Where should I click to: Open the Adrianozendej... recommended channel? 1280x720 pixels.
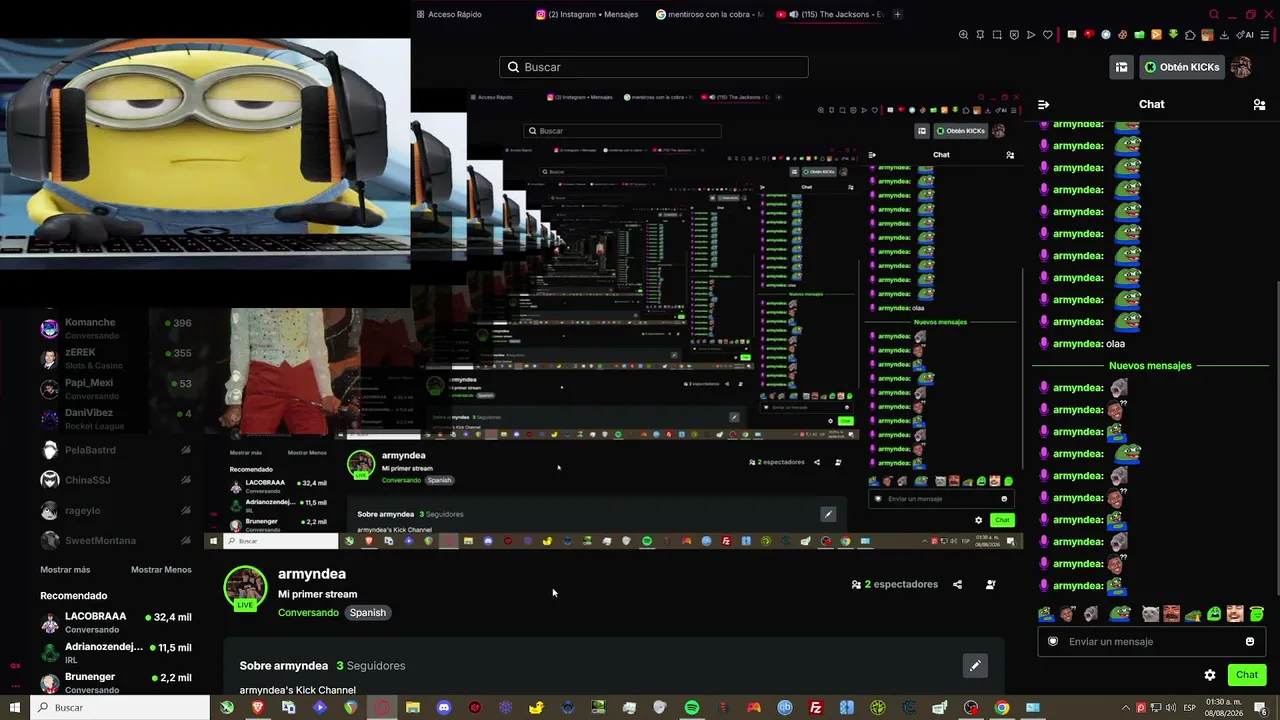[x=116, y=653]
